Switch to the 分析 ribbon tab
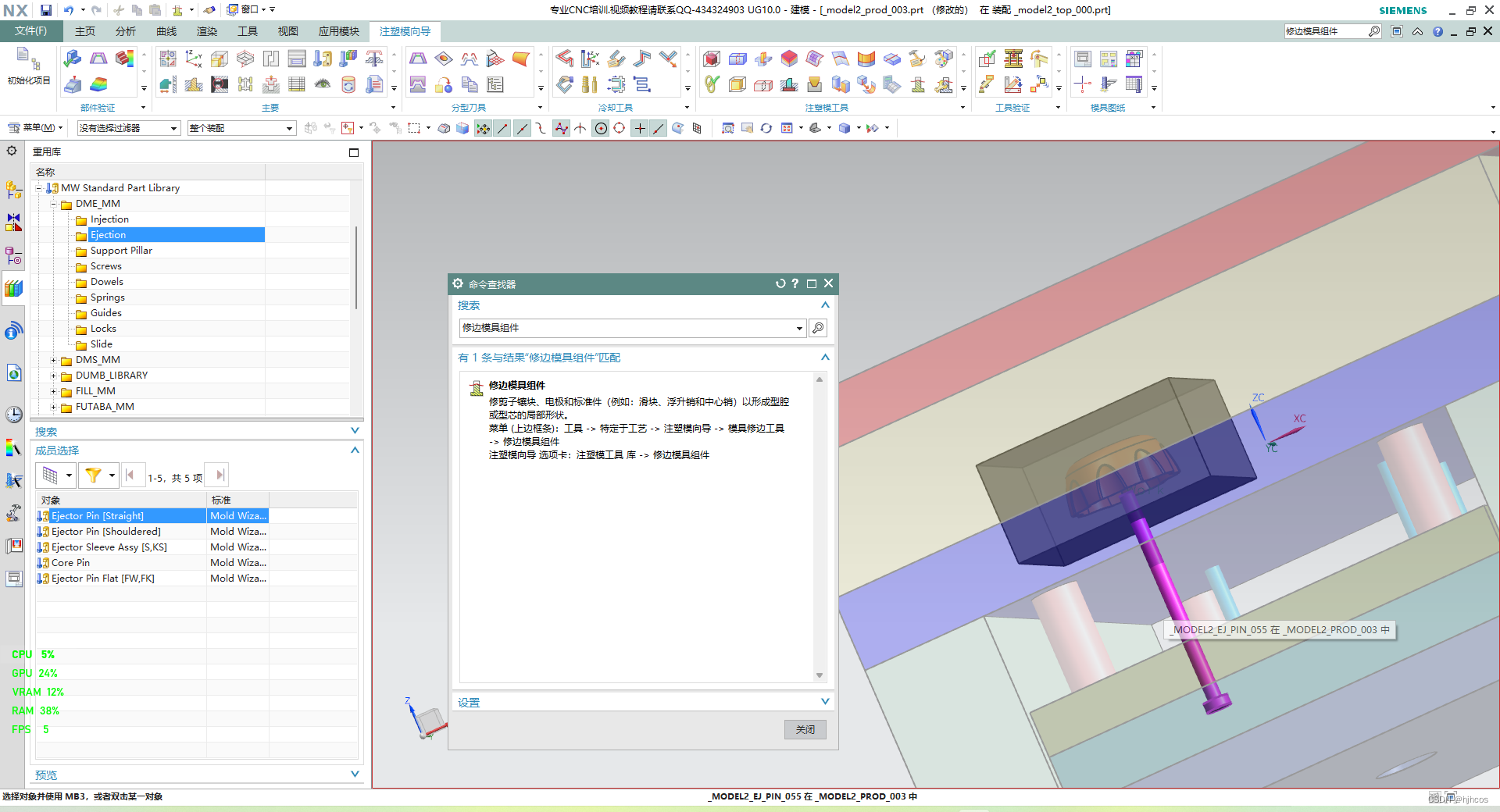 [126, 31]
